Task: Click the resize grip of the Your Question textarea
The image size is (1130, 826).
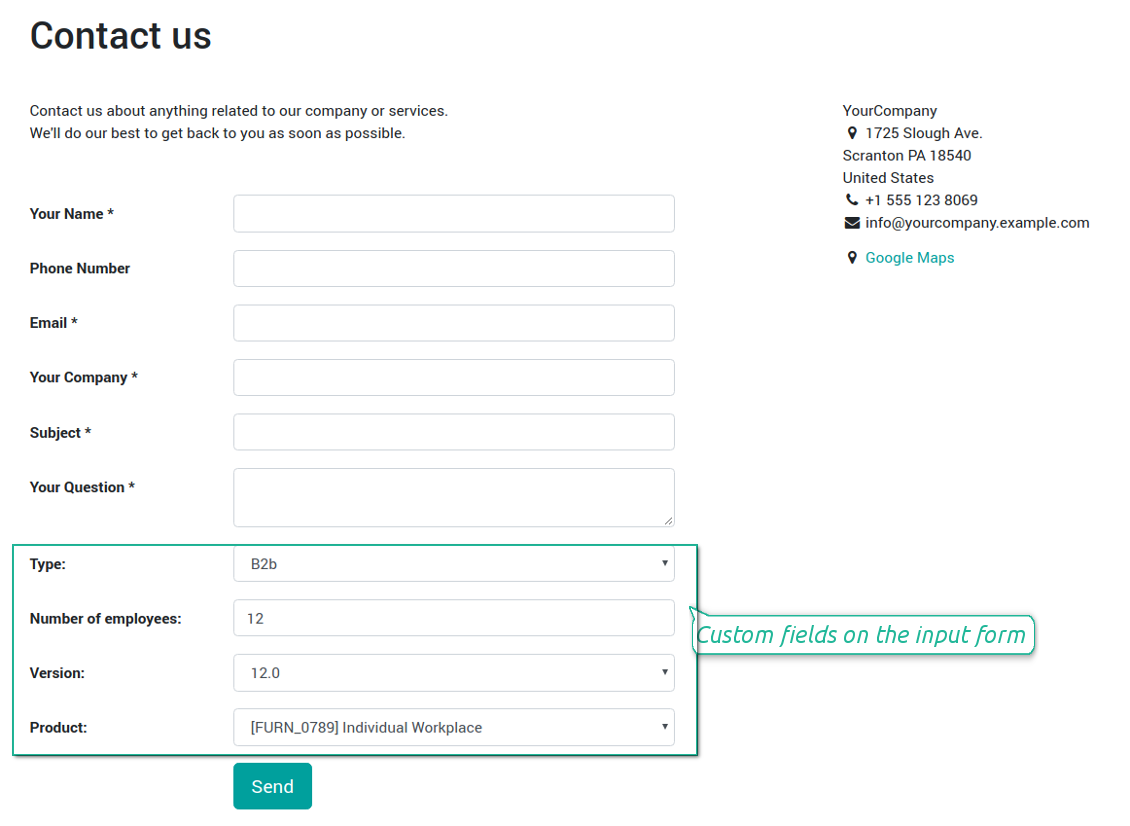Action: click(x=668, y=520)
